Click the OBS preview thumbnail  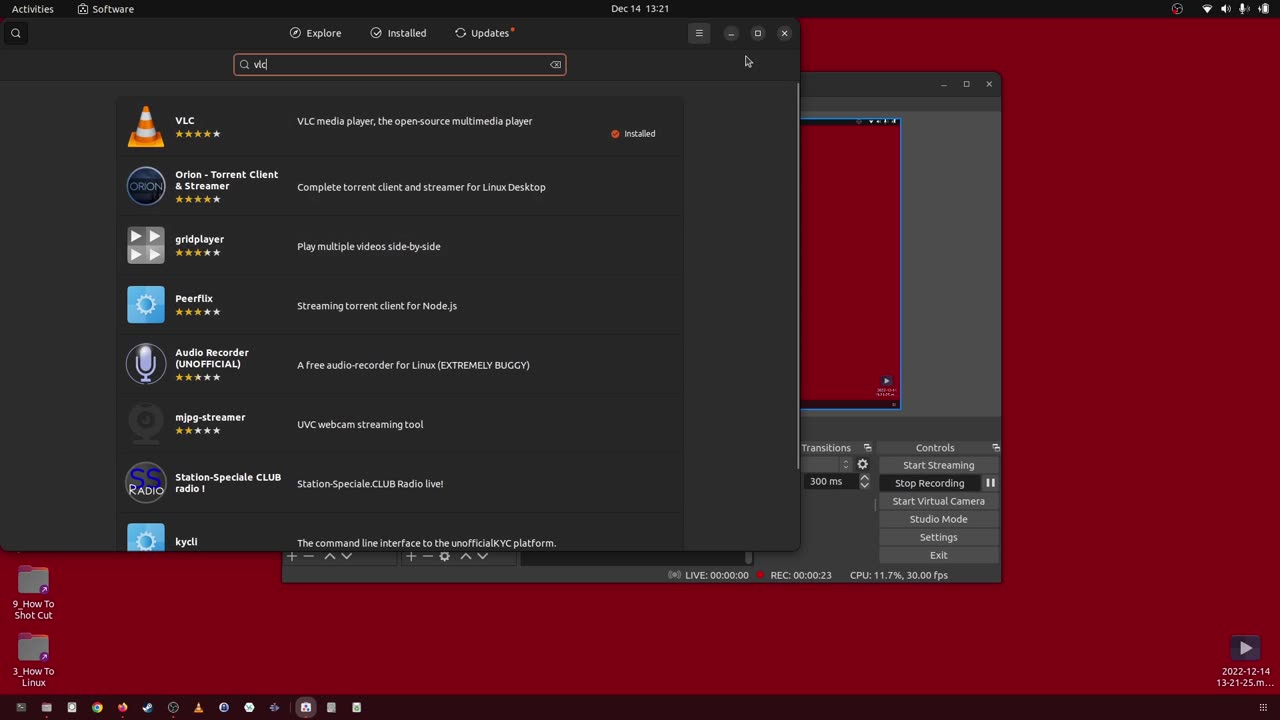850,263
